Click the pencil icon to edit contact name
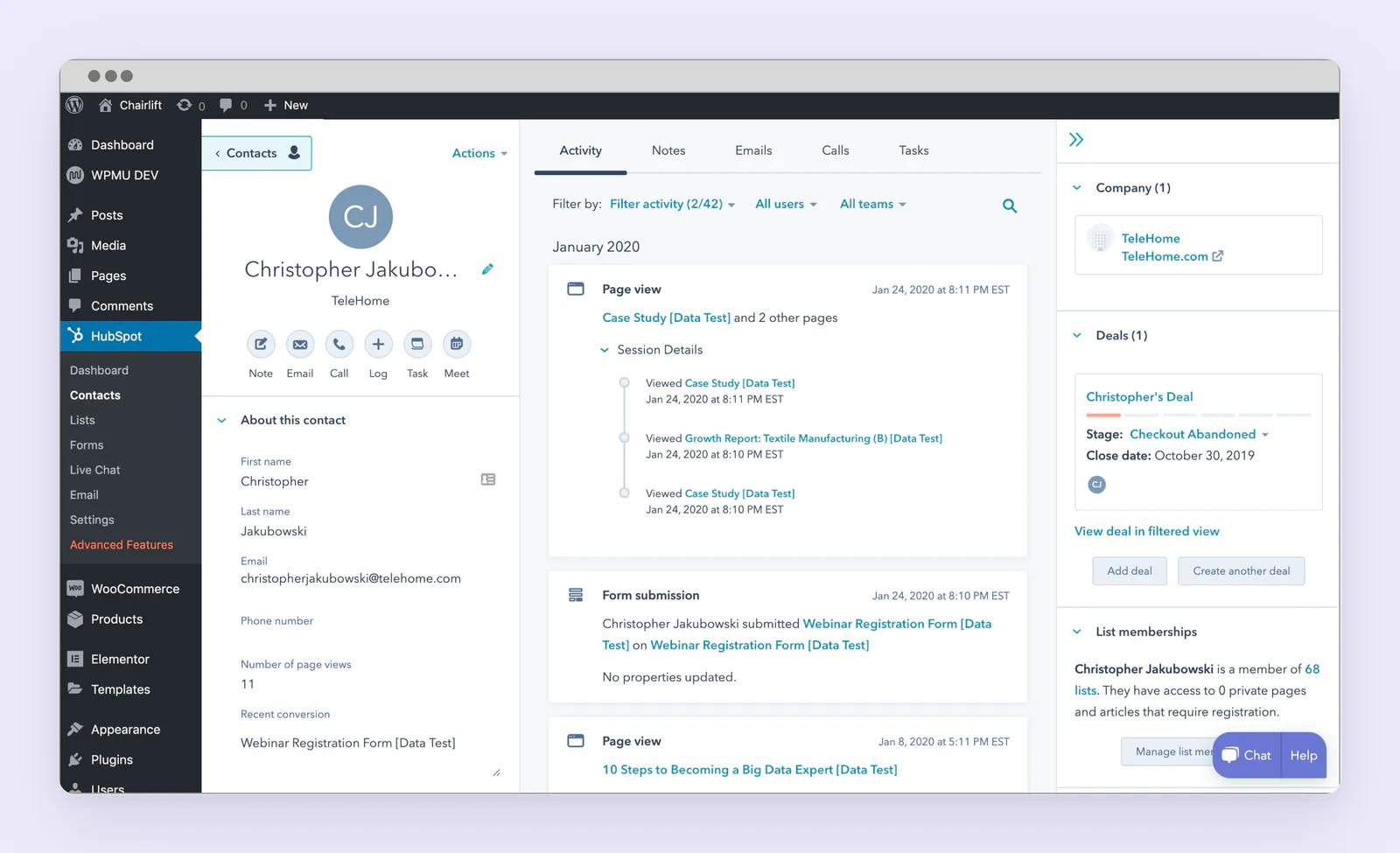The height and width of the screenshot is (853, 1400). tap(487, 269)
